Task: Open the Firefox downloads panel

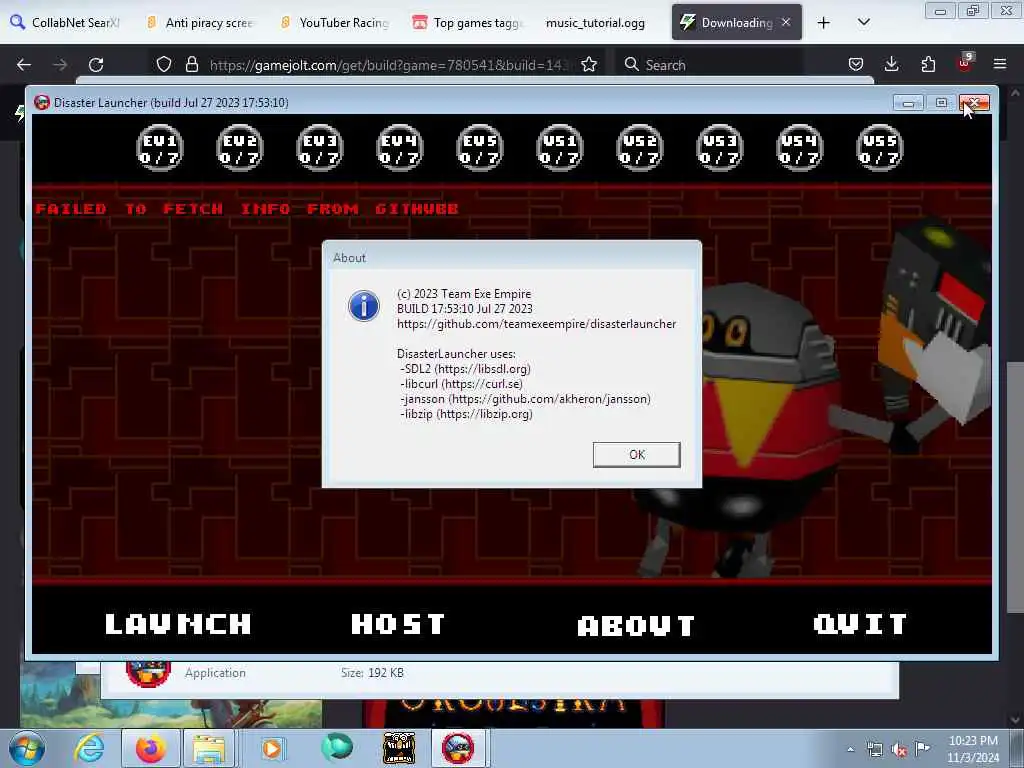Action: [891, 65]
